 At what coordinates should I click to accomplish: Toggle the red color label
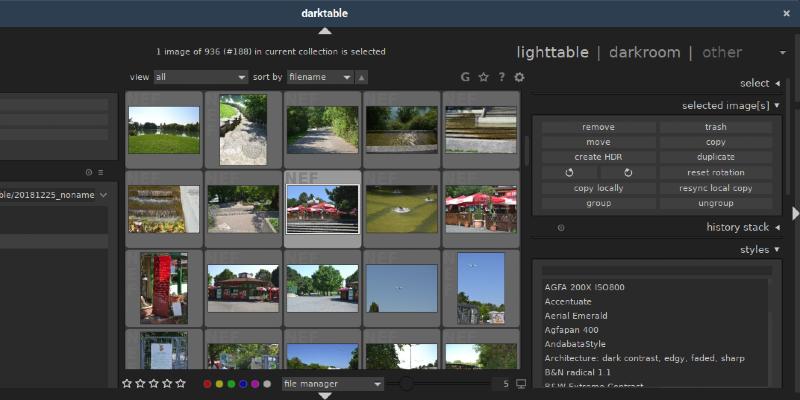(x=207, y=384)
